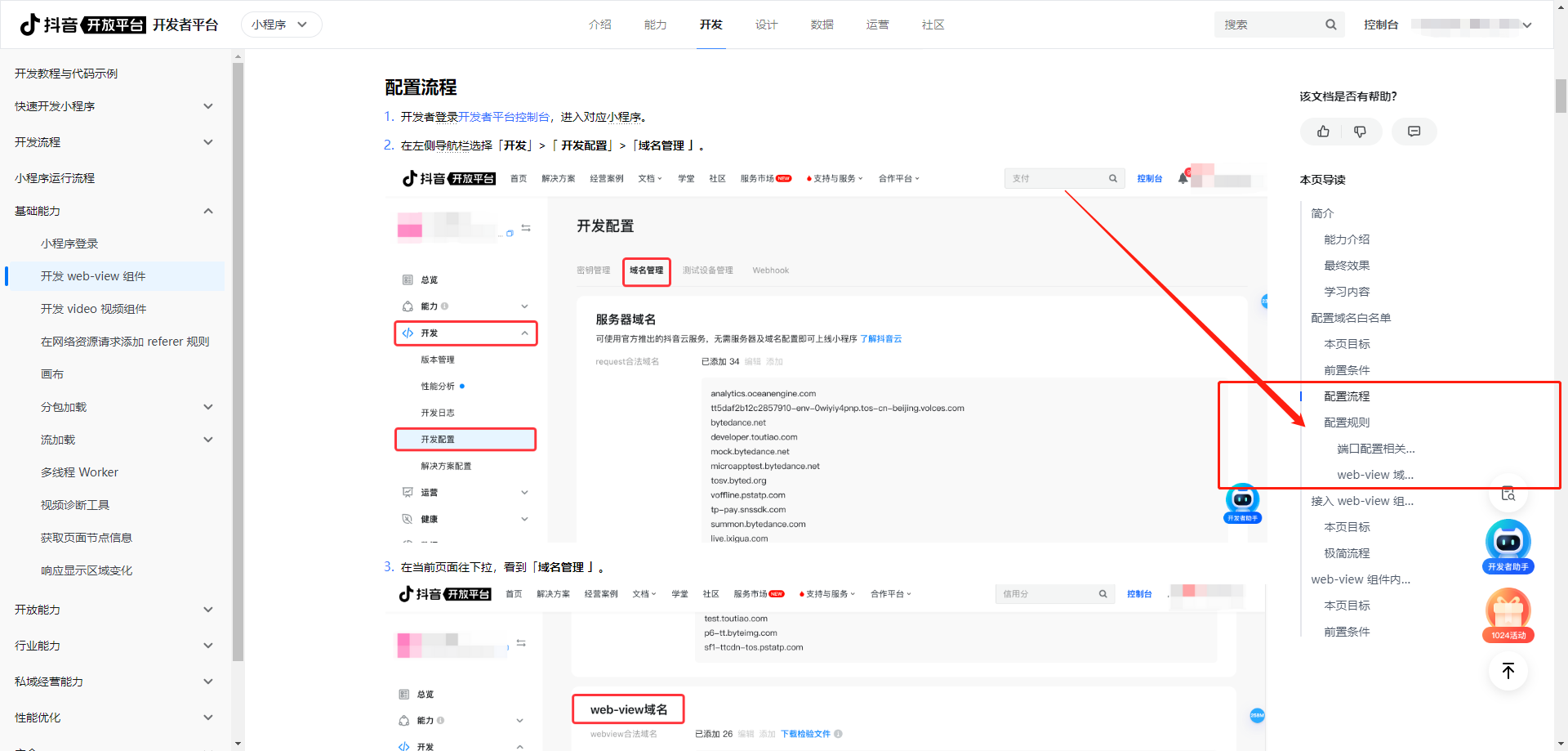
Task: Open 视频诊断工具 page
Action: 75,505
